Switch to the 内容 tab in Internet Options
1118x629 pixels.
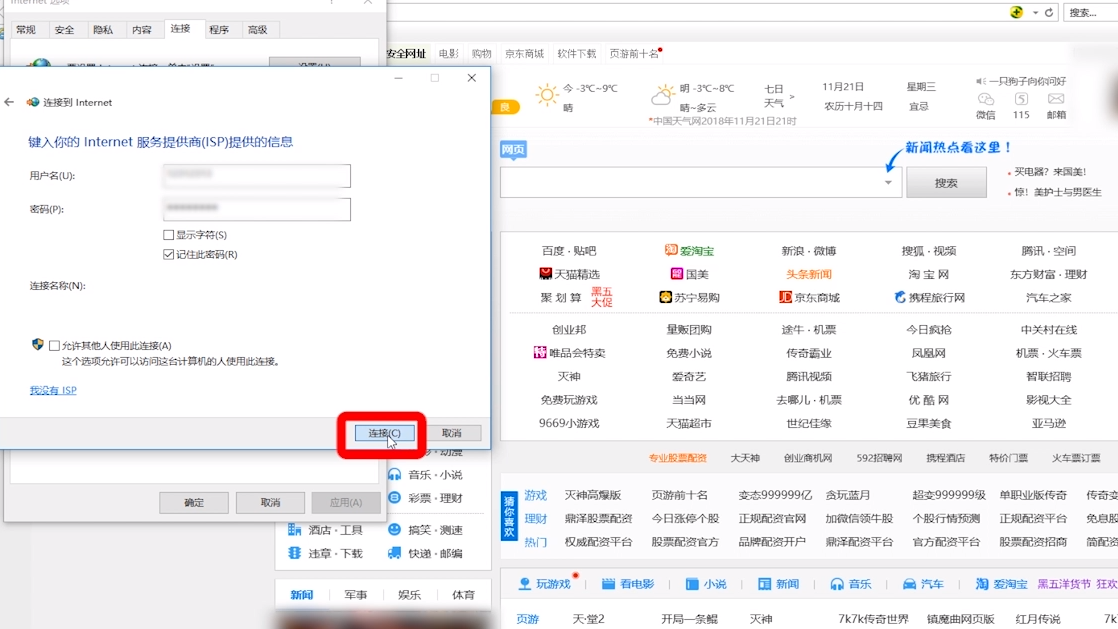[142, 29]
